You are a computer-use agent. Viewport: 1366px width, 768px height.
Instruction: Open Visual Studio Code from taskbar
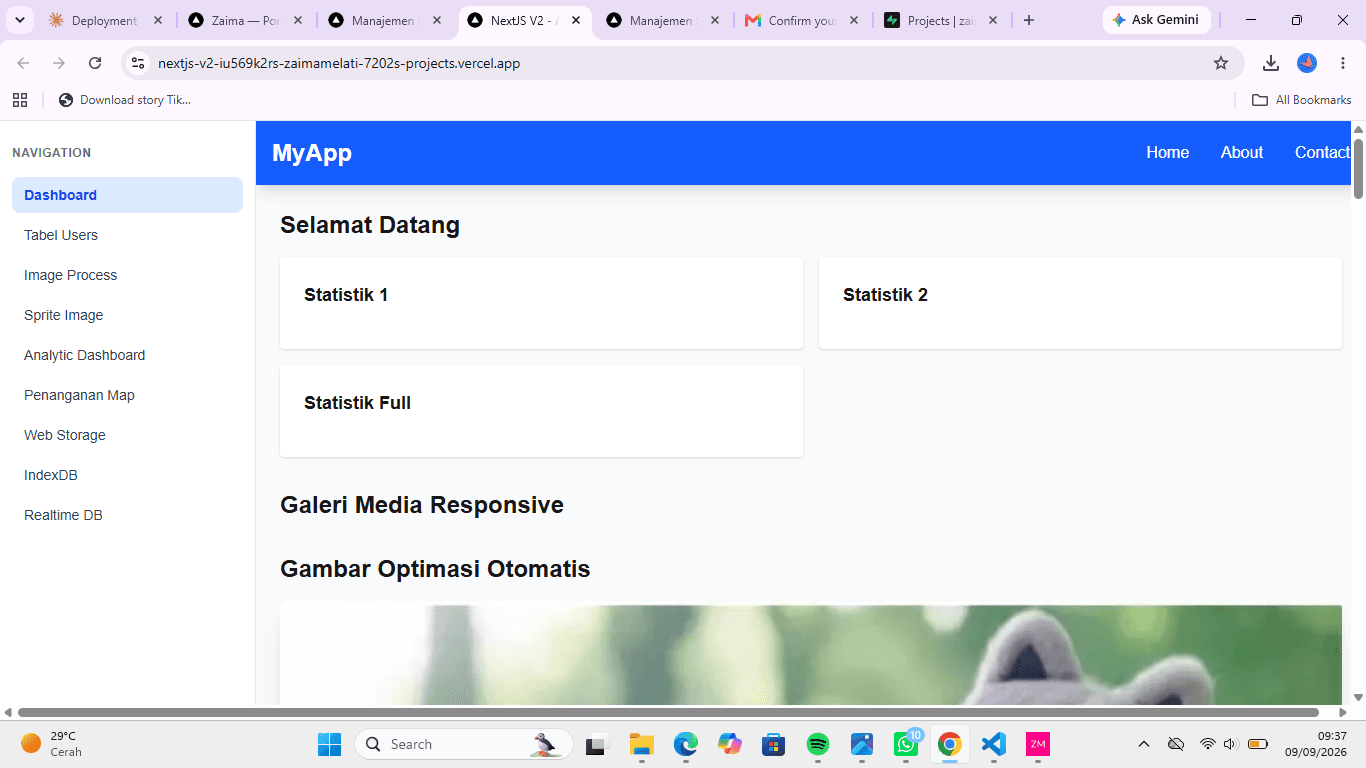pyautogui.click(x=993, y=744)
